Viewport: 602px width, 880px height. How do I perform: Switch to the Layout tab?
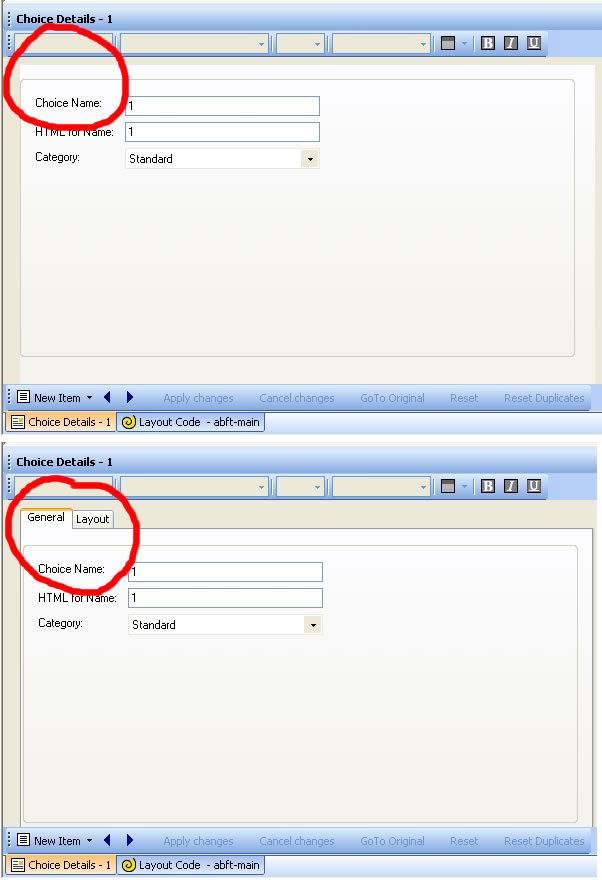pos(93,519)
